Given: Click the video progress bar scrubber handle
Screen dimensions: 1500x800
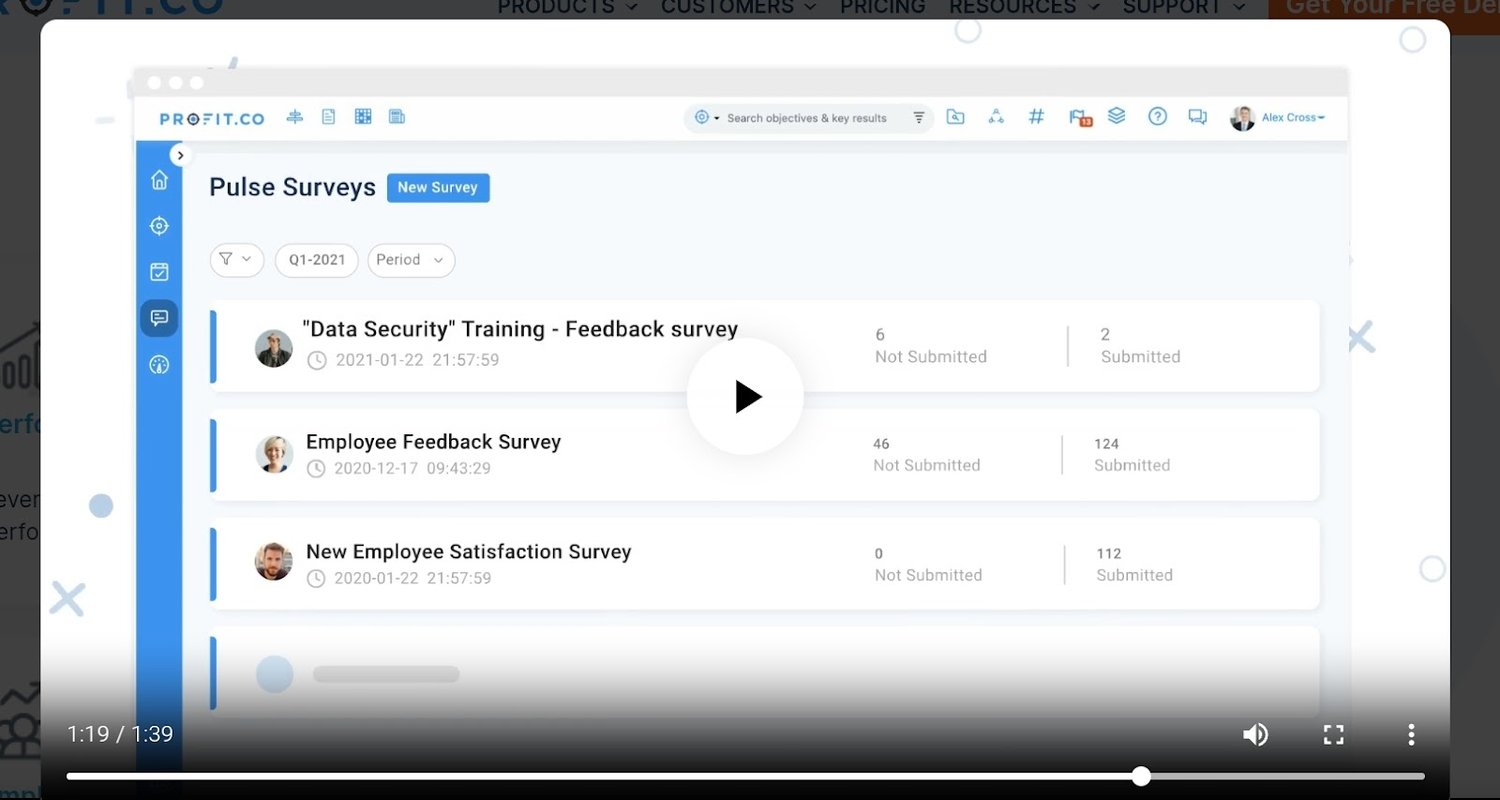Looking at the screenshot, I should click(1141, 776).
